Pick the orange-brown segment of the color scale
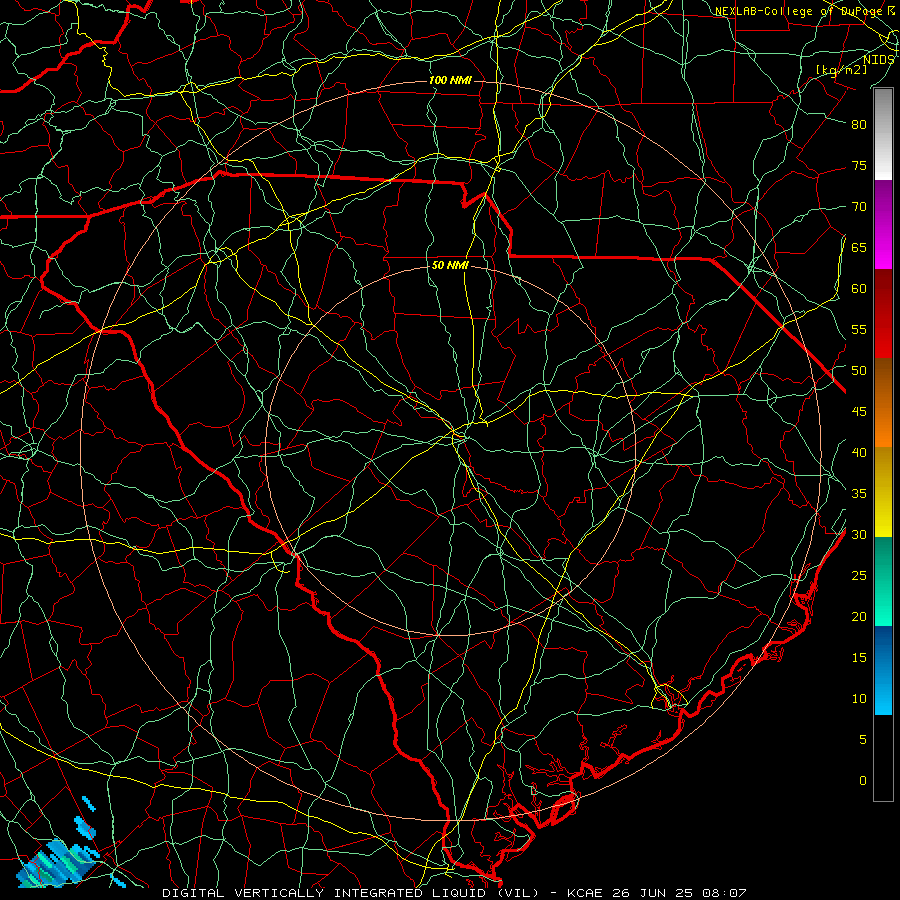The height and width of the screenshot is (900, 900). [883, 403]
